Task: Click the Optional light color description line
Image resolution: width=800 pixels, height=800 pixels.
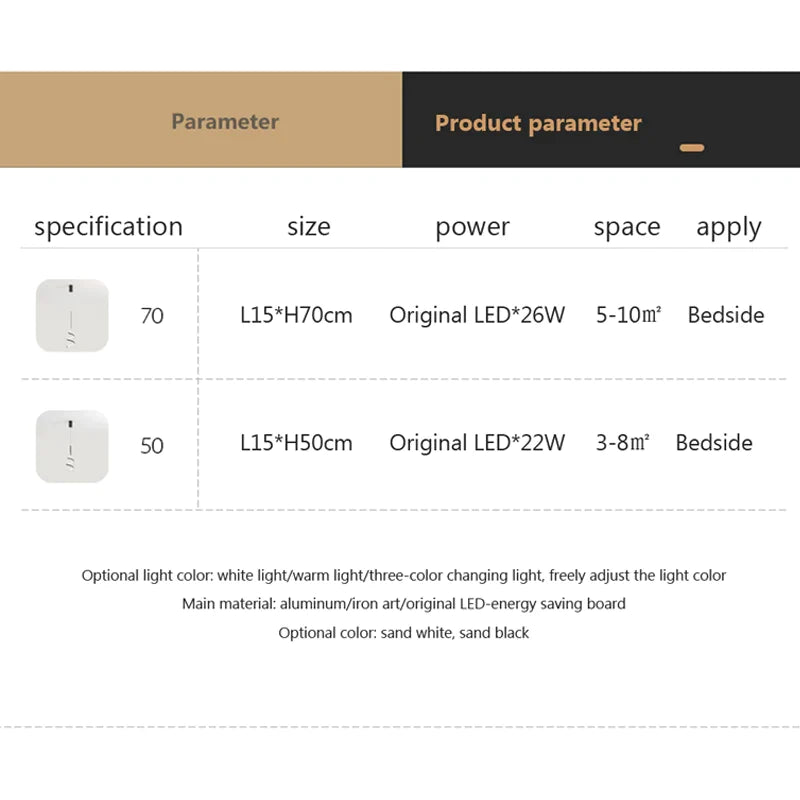Action: [404, 576]
